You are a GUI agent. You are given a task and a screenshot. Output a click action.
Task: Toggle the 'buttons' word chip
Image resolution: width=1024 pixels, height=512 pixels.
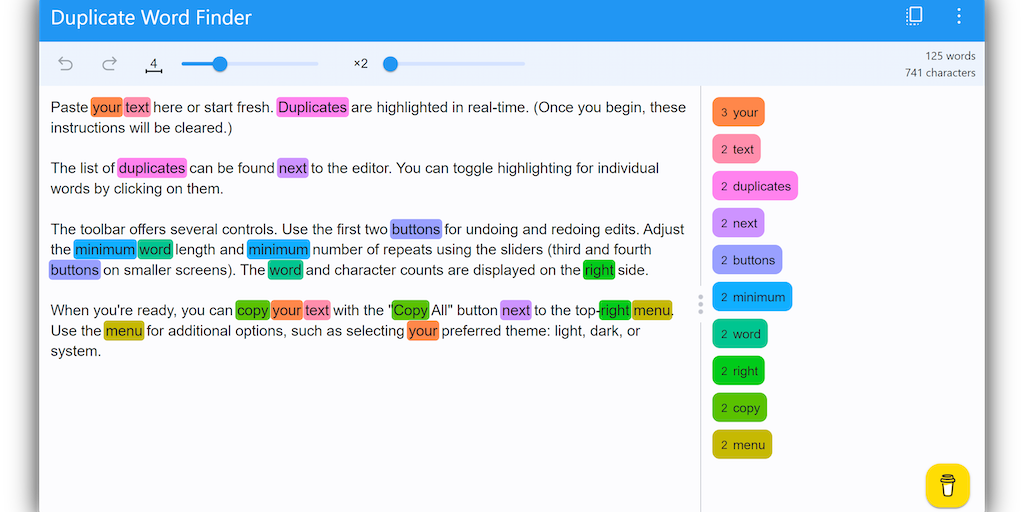click(747, 260)
